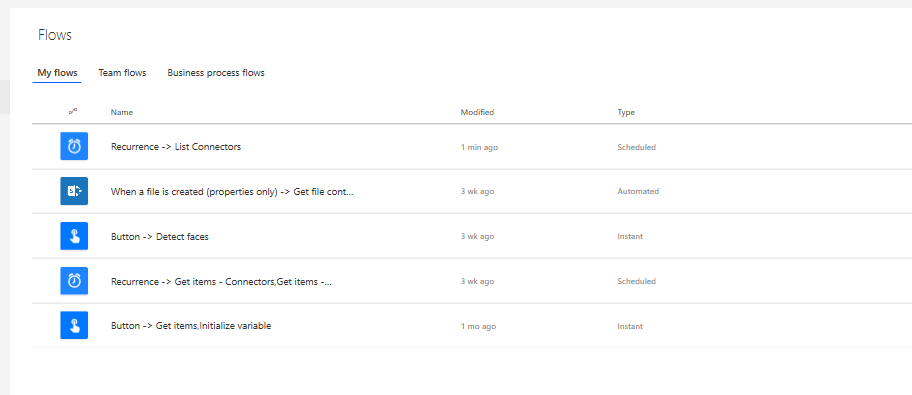Open Button -> Get items,Initialize variable flow
This screenshot has height=395, width=912.
(191, 326)
